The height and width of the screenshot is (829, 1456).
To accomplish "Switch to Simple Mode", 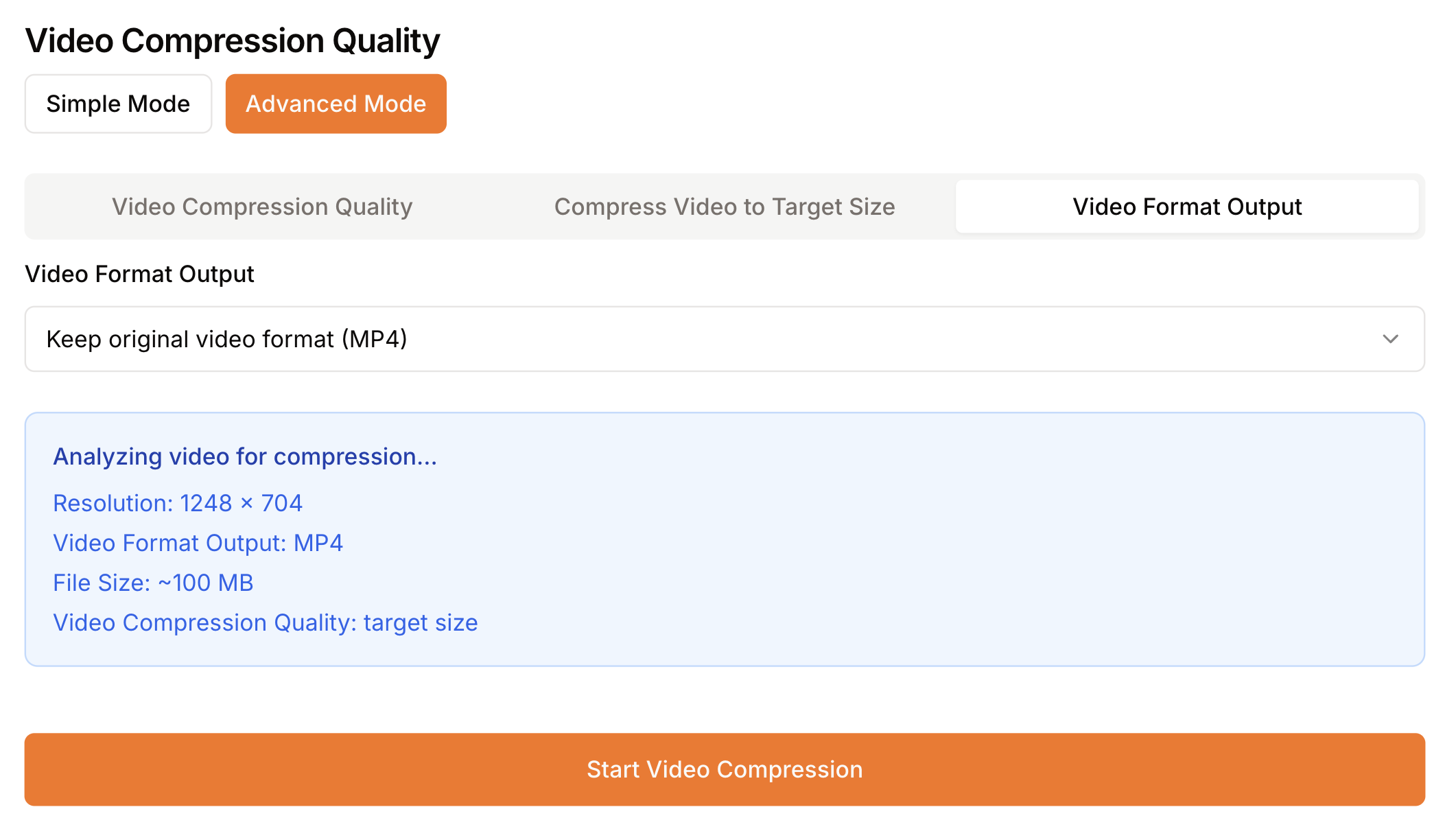I will [117, 104].
